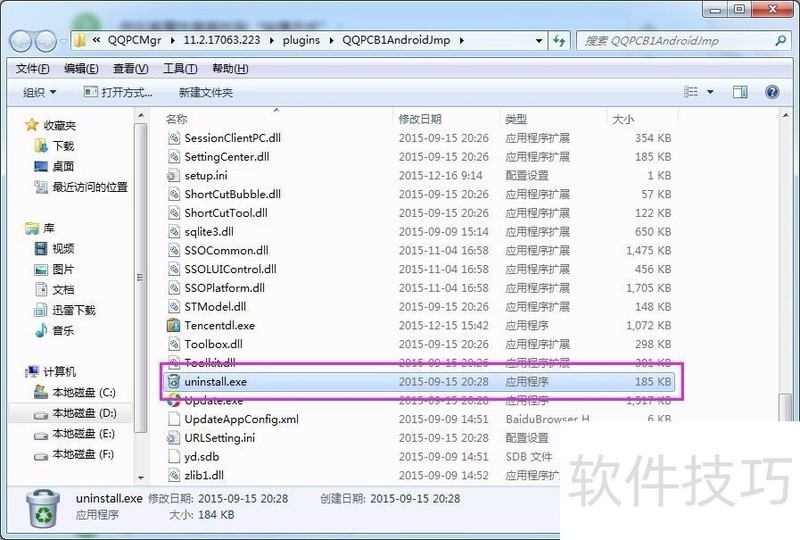Click the Computer (计算机) icon
This screenshot has width=800, height=540.
pos(32,372)
